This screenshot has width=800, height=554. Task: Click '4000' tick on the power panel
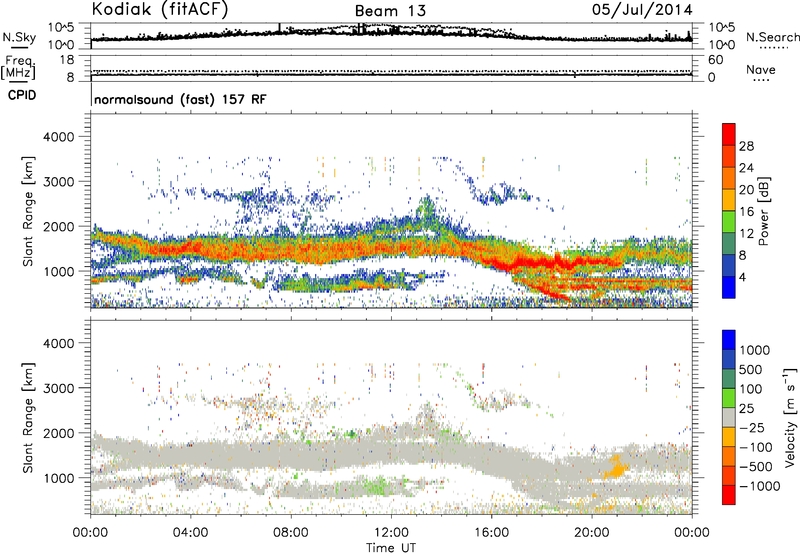coord(58,137)
